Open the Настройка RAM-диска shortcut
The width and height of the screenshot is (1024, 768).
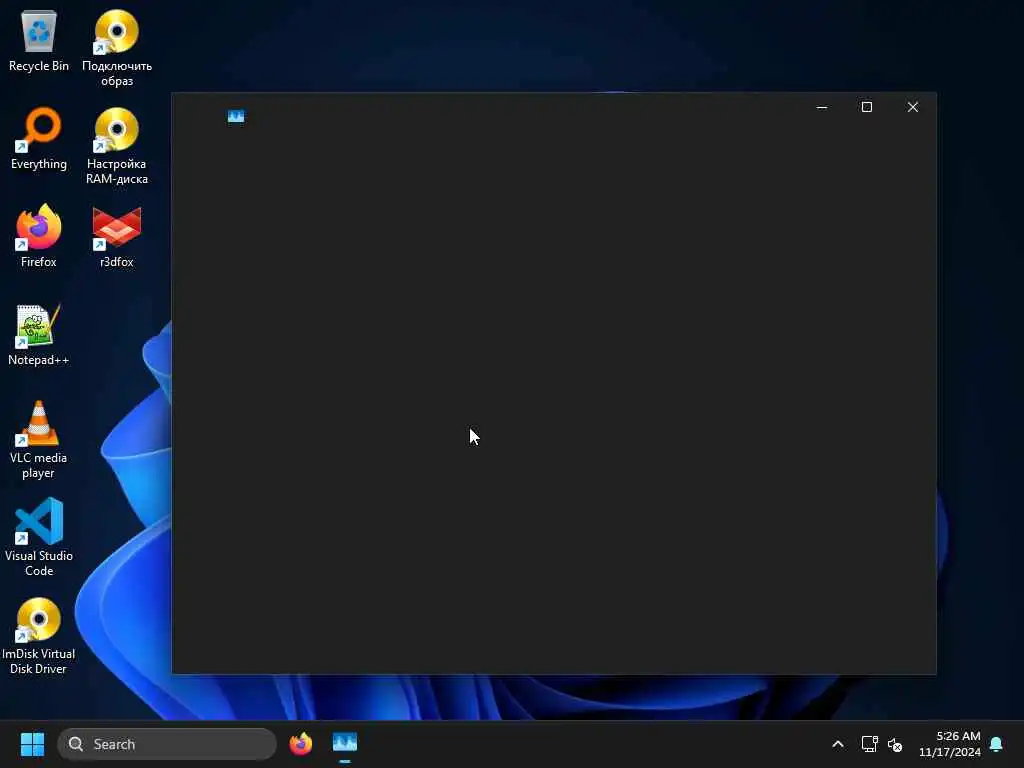(117, 146)
